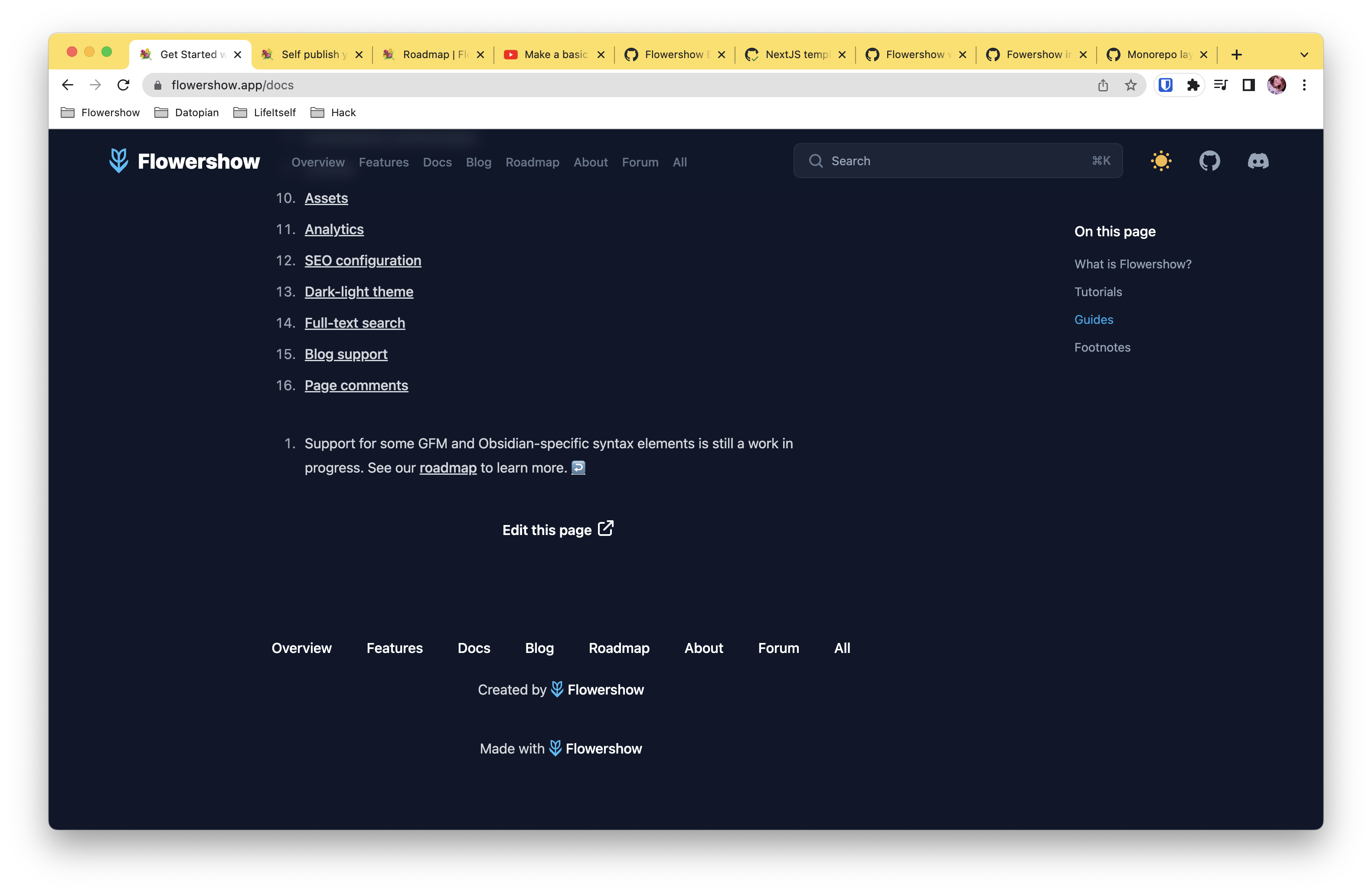This screenshot has width=1372, height=894.
Task: Open the browser Extensions puzzle icon
Action: coord(1193,85)
